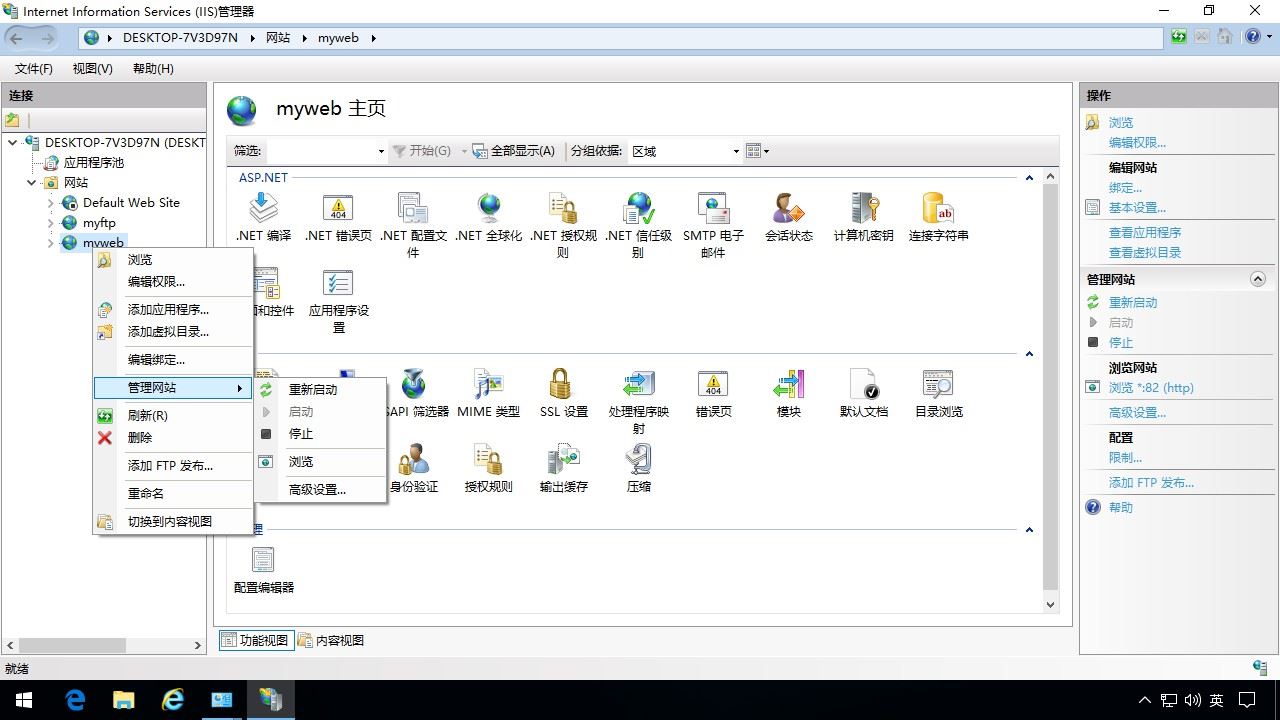The width and height of the screenshot is (1280, 720).
Task: Switch to the 内容视图 tab
Action: tap(331, 641)
